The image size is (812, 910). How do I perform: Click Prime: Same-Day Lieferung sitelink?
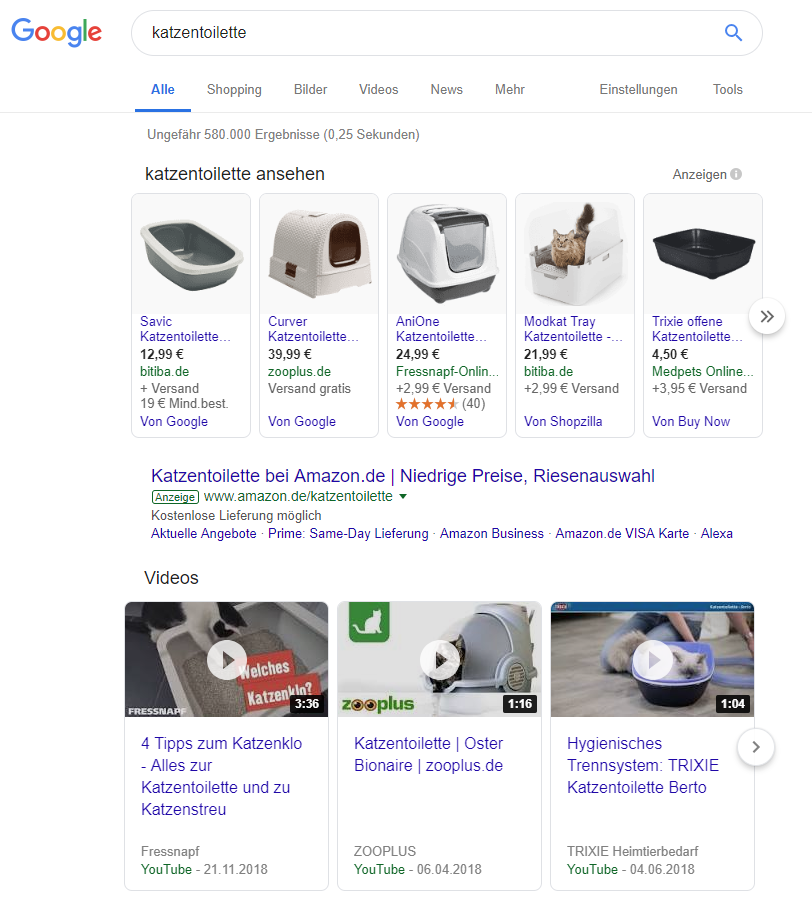pyautogui.click(x=348, y=533)
